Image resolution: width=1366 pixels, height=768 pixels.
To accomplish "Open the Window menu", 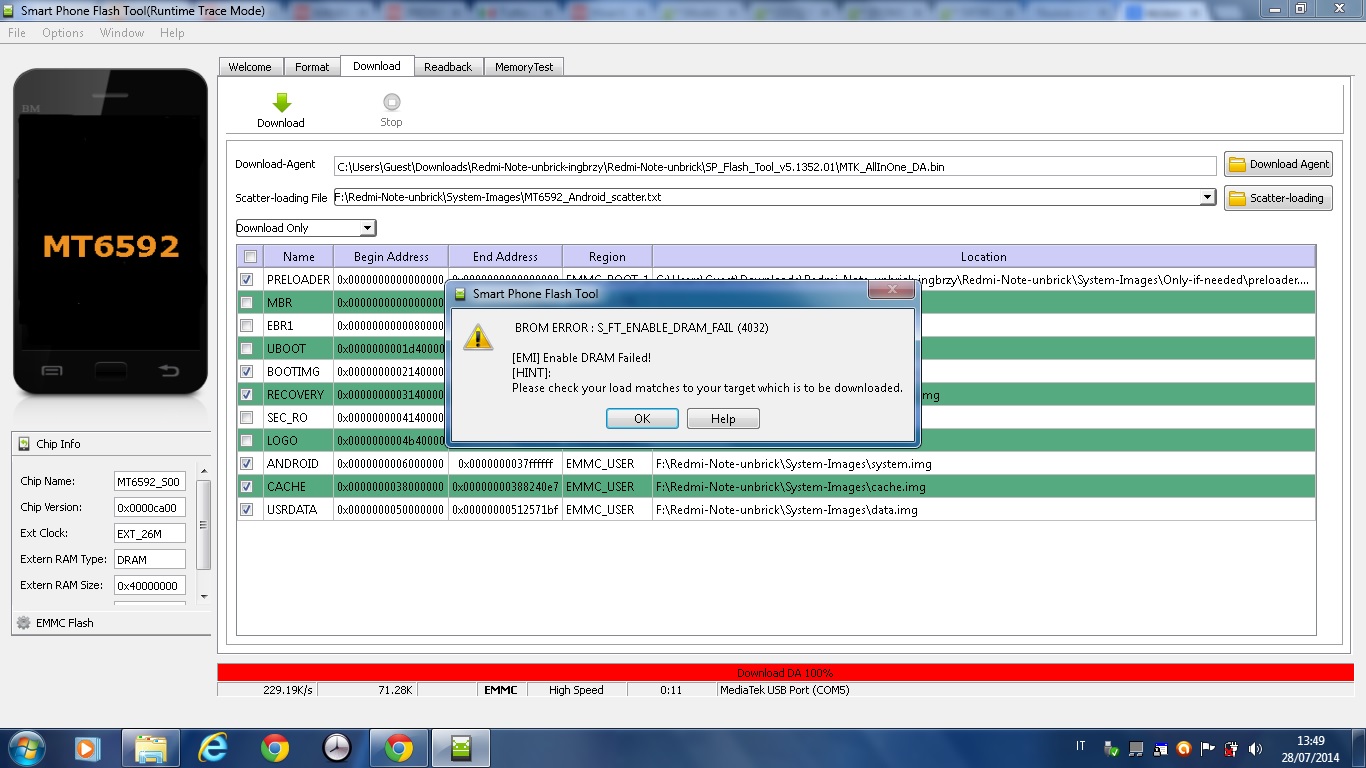I will click(x=122, y=33).
